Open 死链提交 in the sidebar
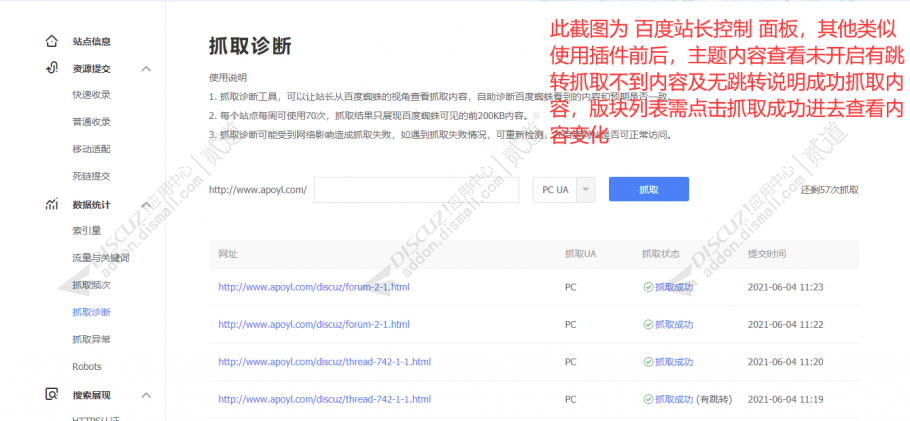The image size is (910, 421). tap(92, 176)
